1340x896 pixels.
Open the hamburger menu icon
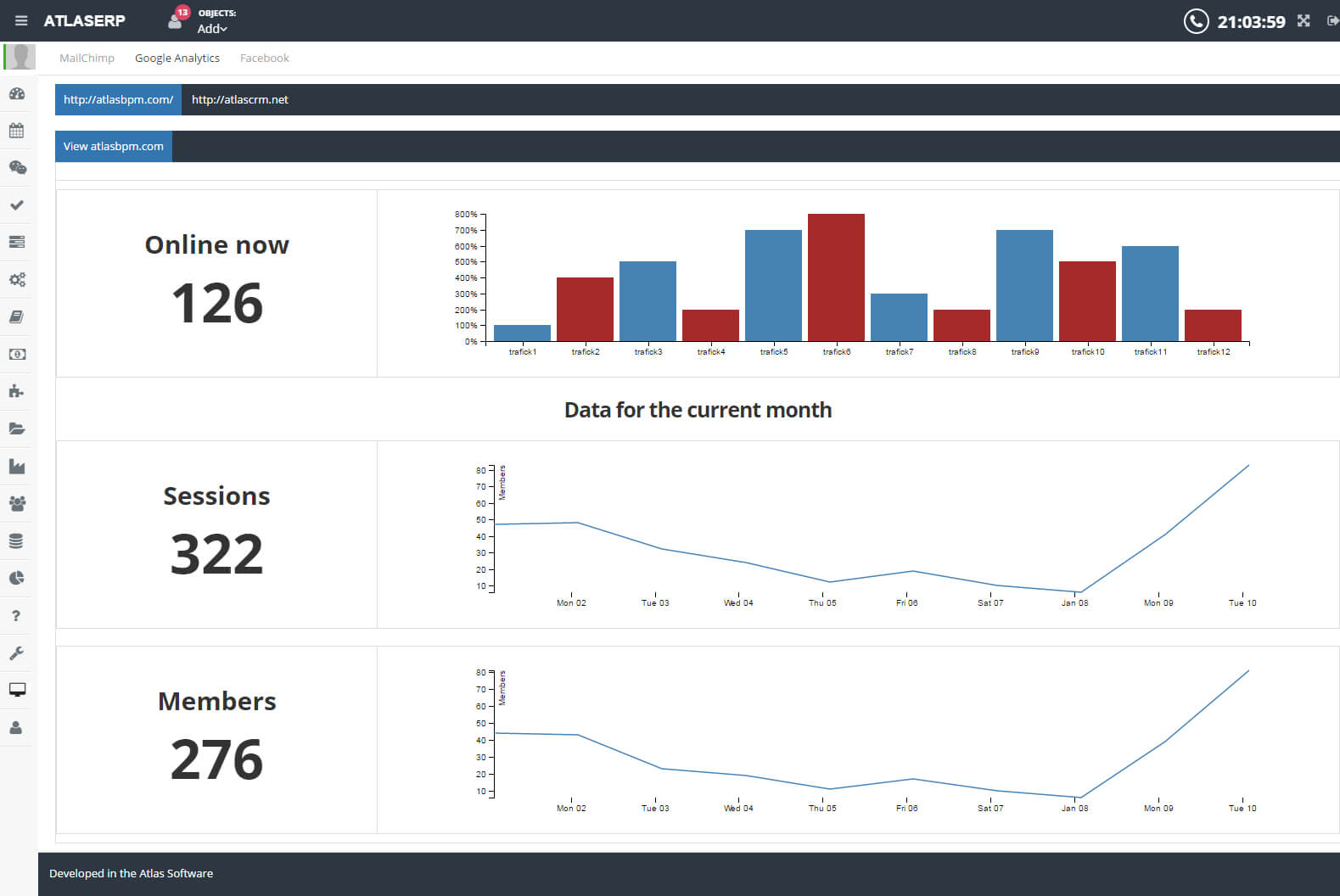point(21,20)
